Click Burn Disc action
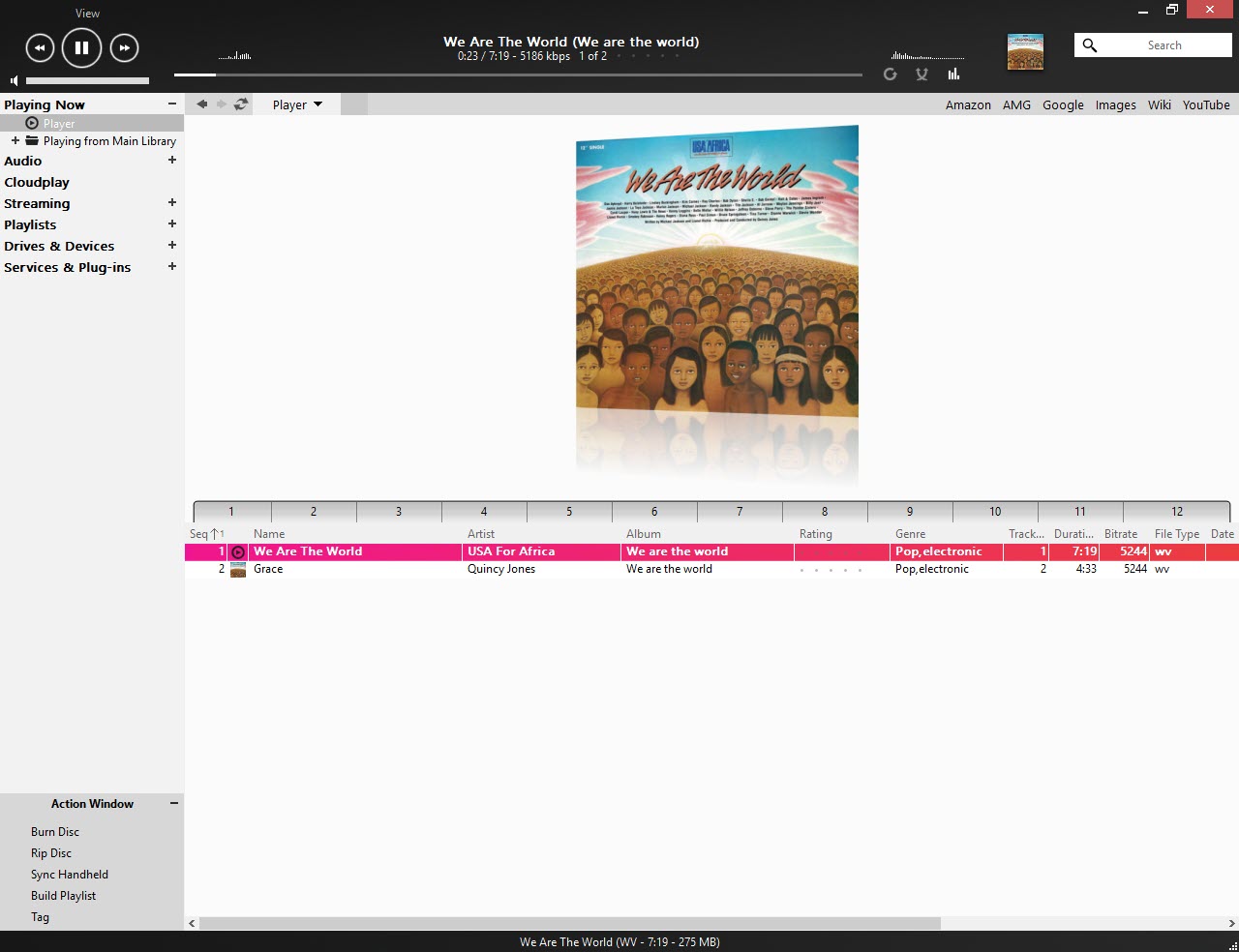 click(x=55, y=832)
